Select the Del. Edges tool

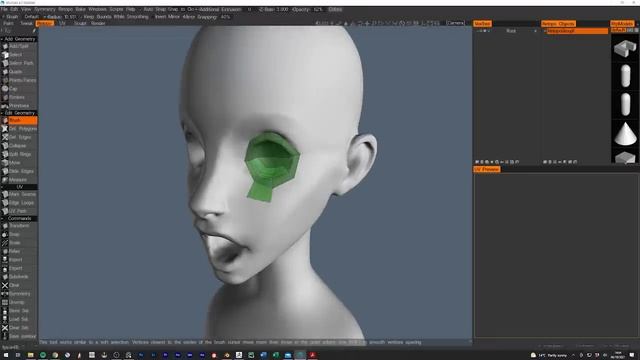pyautogui.click(x=19, y=137)
